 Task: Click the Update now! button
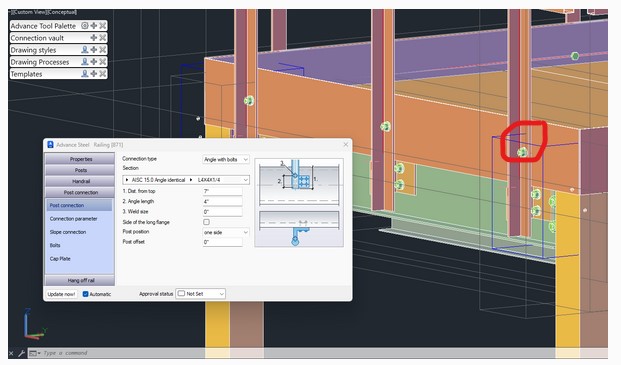(x=61, y=294)
